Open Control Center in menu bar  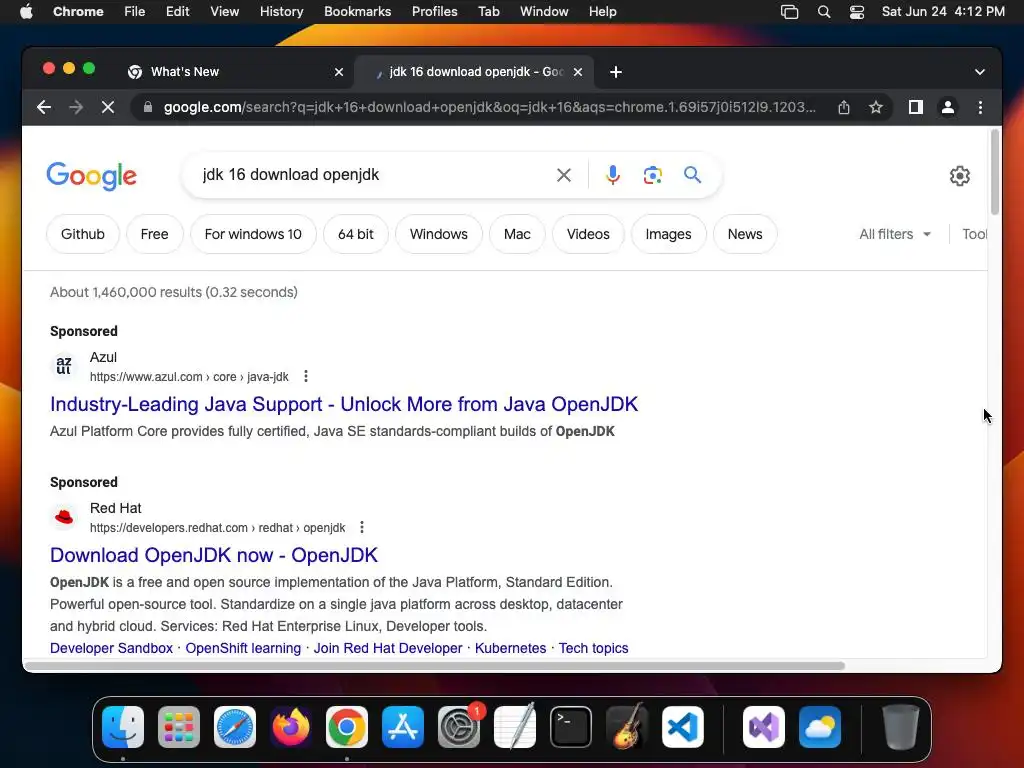[x=857, y=12]
